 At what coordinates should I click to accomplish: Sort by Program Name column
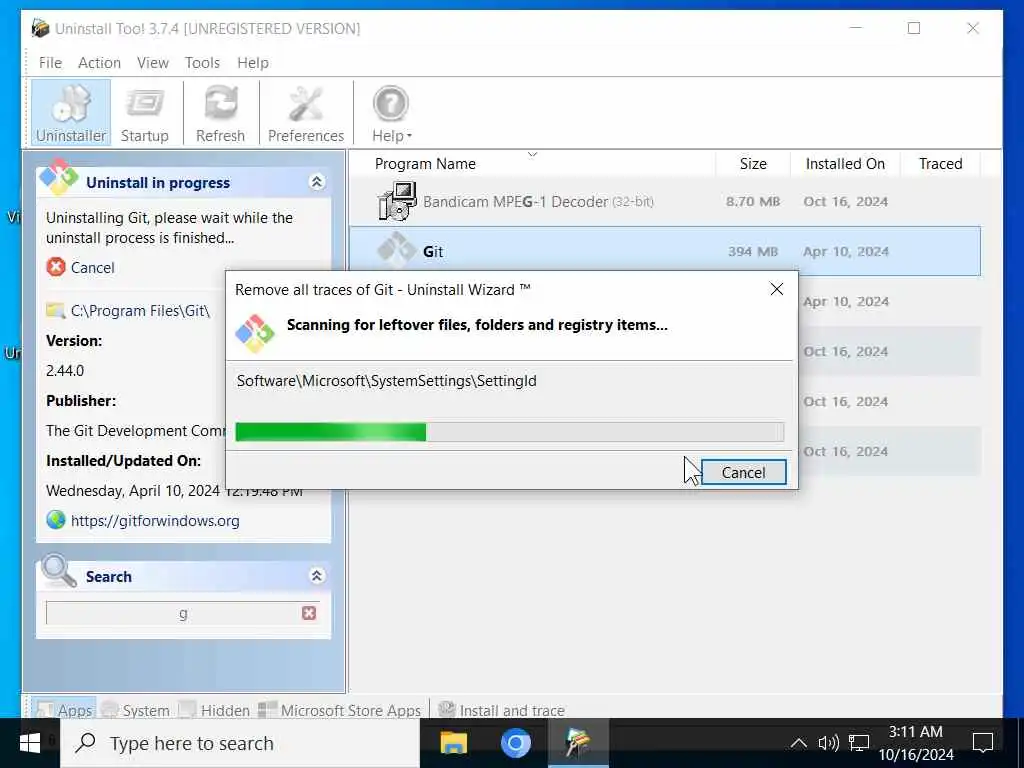pyautogui.click(x=425, y=164)
